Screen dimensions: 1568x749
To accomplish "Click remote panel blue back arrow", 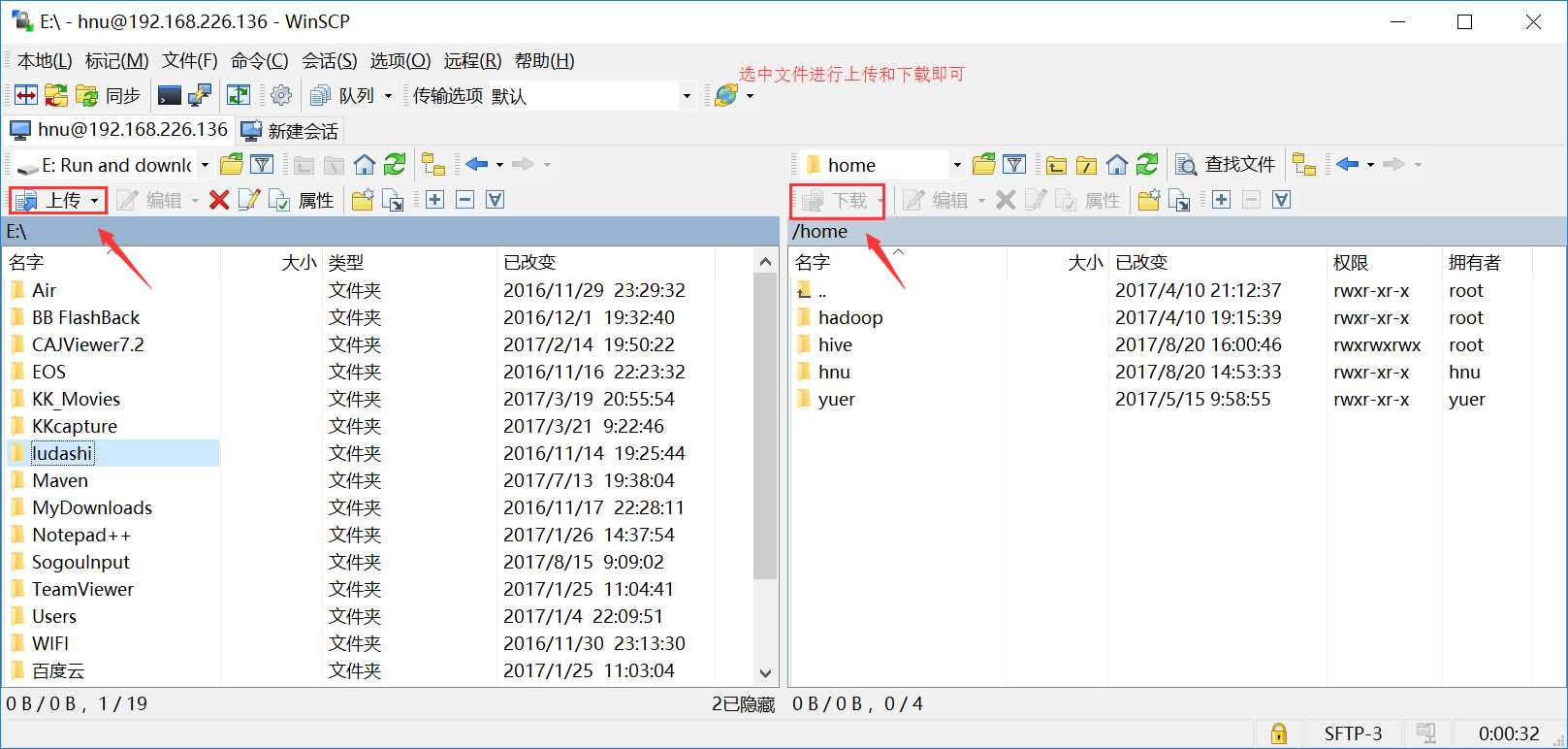I will click(x=1348, y=164).
